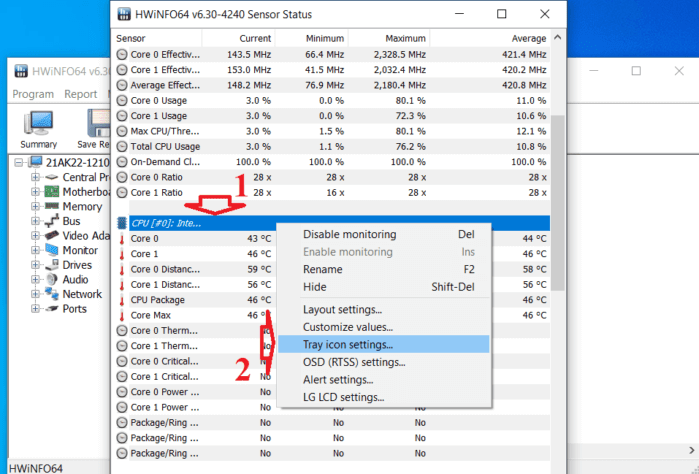Select the Memory module icon in tree

coord(52,206)
